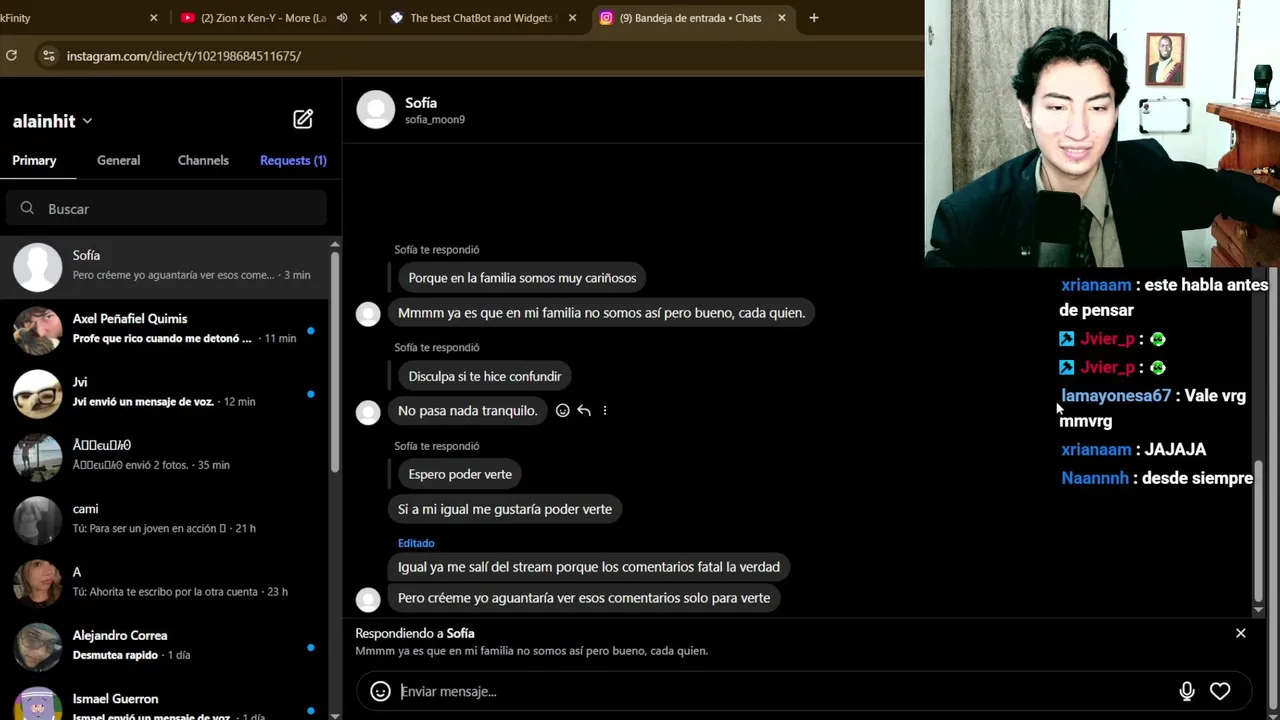Open Axel Peñafiel Quimis conversation
1280x720 pixels.
(164, 329)
